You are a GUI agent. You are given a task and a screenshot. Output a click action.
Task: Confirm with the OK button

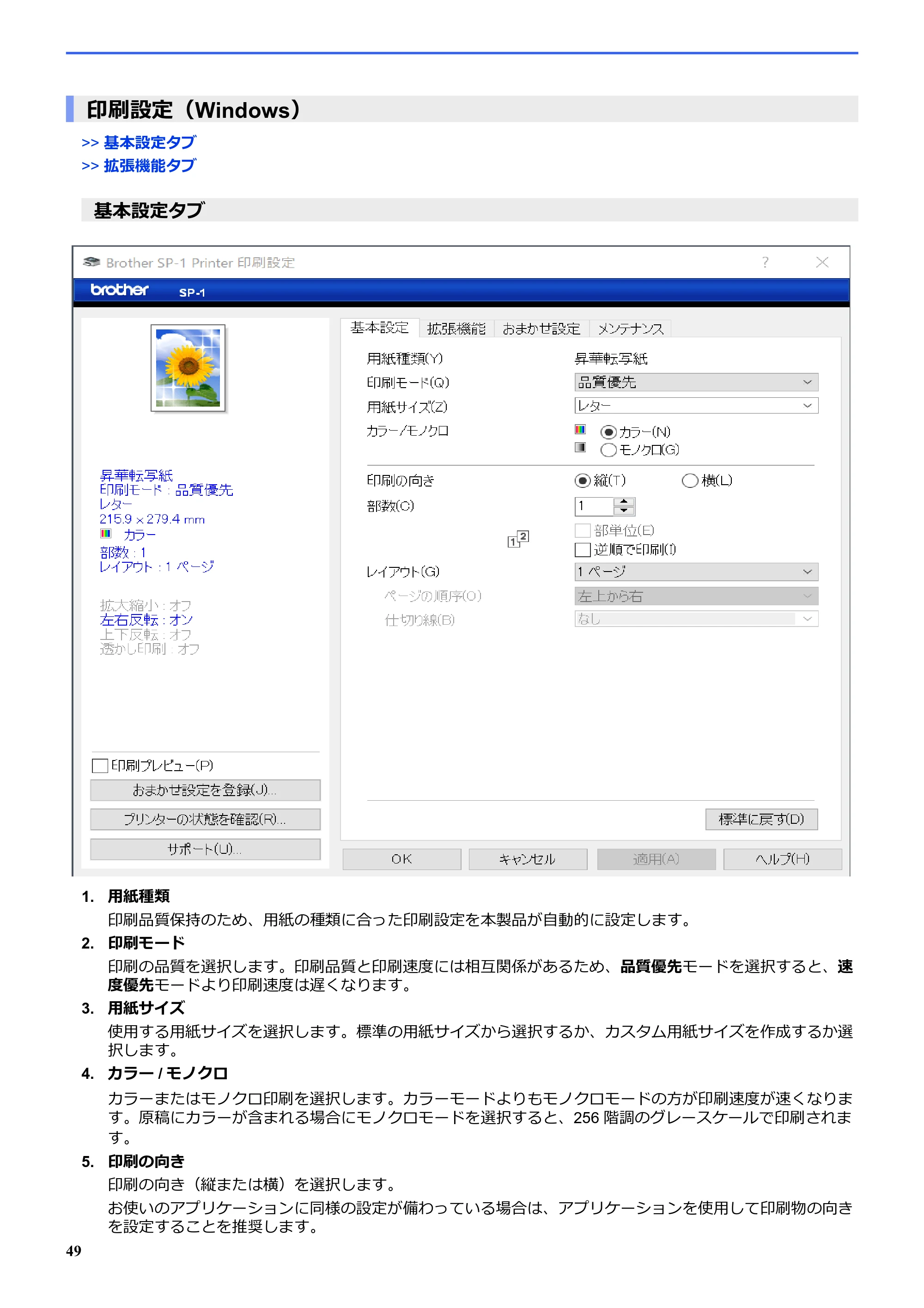[401, 859]
